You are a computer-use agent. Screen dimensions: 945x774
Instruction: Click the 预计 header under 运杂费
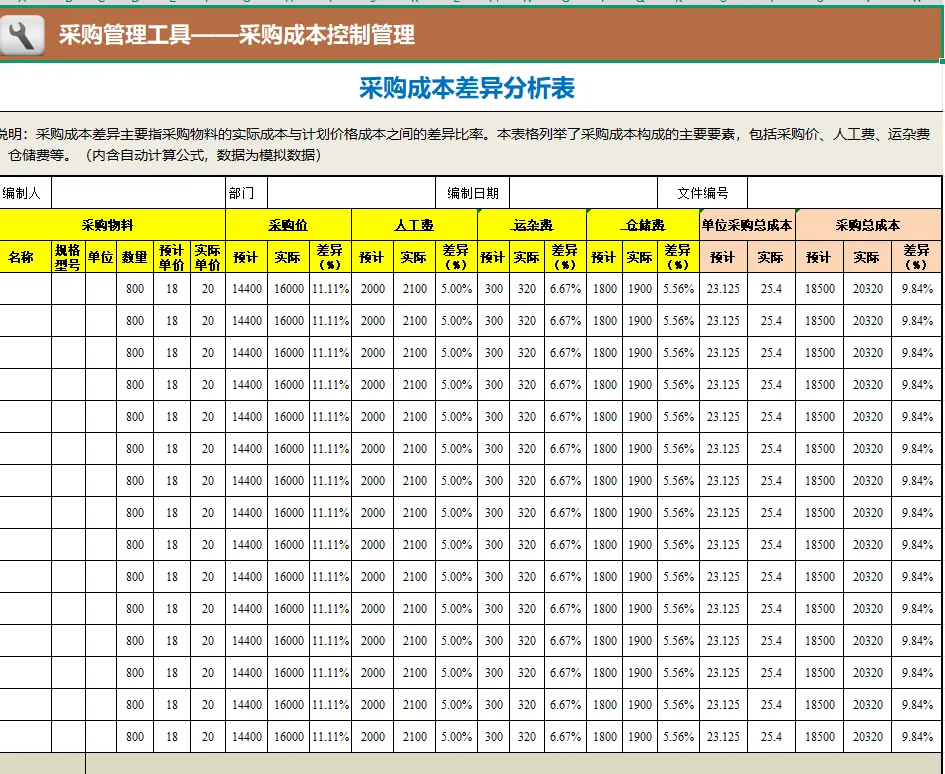click(494, 257)
